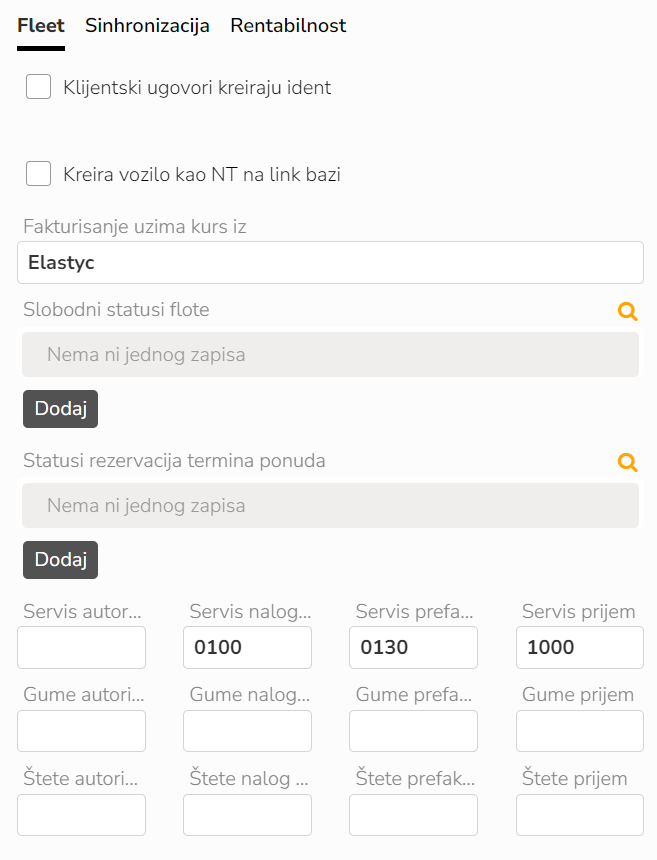Select Servis prijem field with value 1000
Image resolution: width=657 pixels, height=860 pixels.
(x=579, y=647)
